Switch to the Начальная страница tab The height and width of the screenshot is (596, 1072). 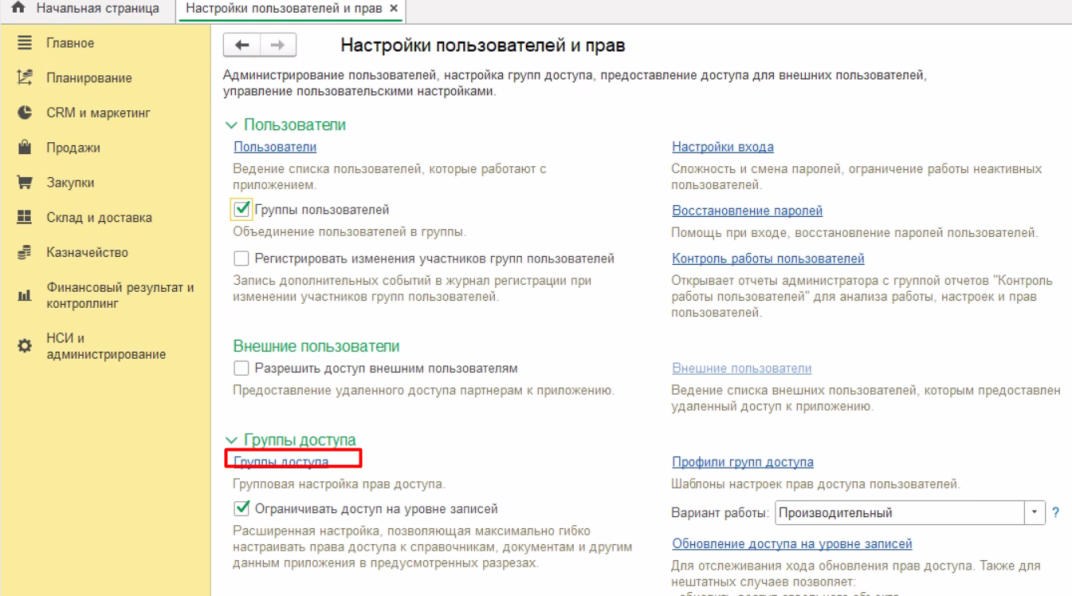coord(96,9)
